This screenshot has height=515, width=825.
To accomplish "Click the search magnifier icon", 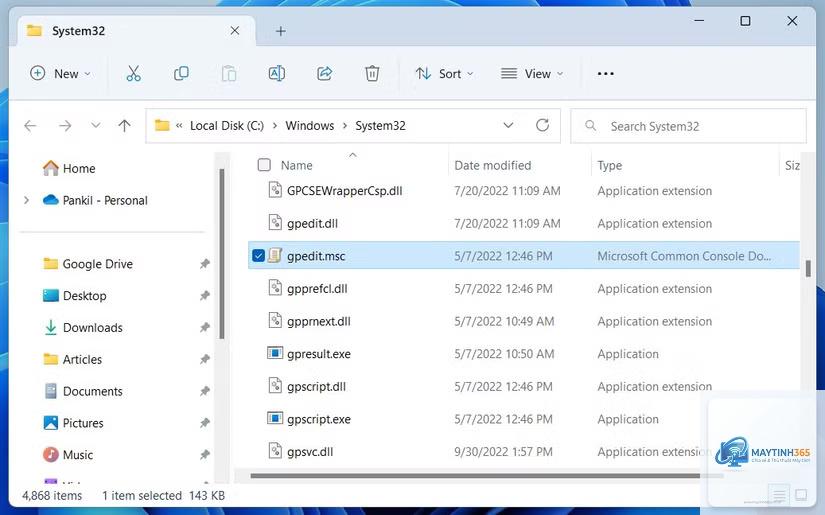I will (x=591, y=126).
